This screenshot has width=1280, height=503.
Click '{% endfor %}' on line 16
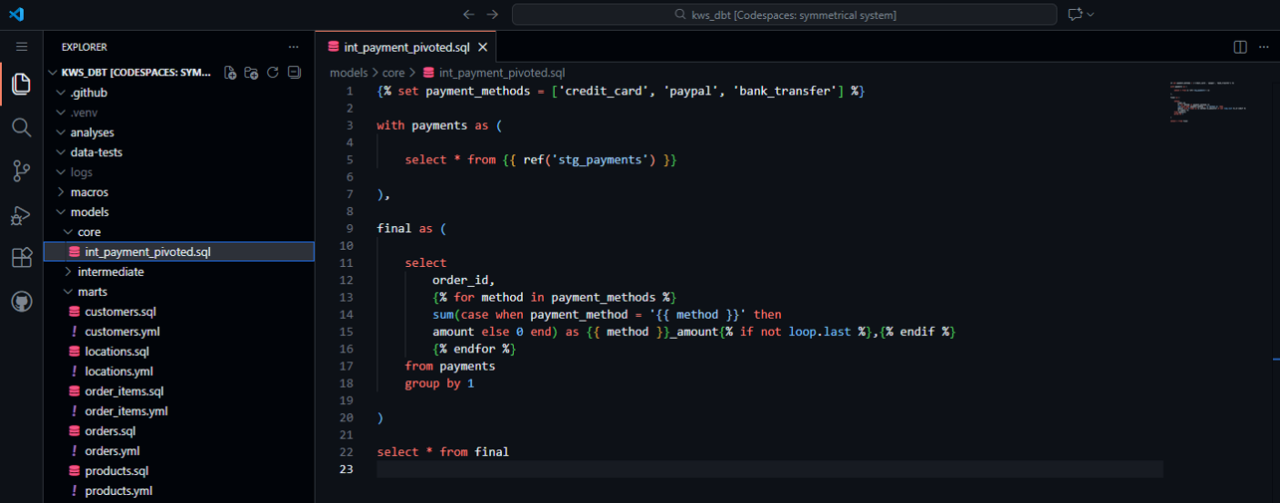pos(474,350)
